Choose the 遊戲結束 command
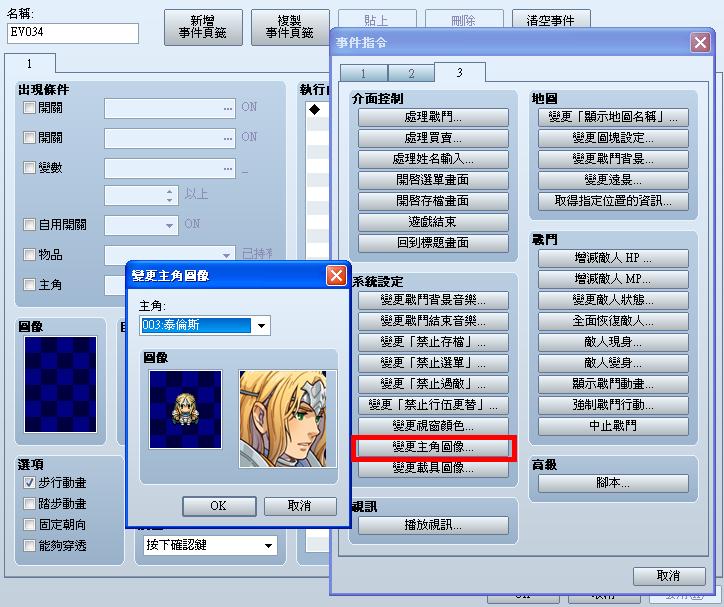This screenshot has height=607, width=724. tap(433, 222)
